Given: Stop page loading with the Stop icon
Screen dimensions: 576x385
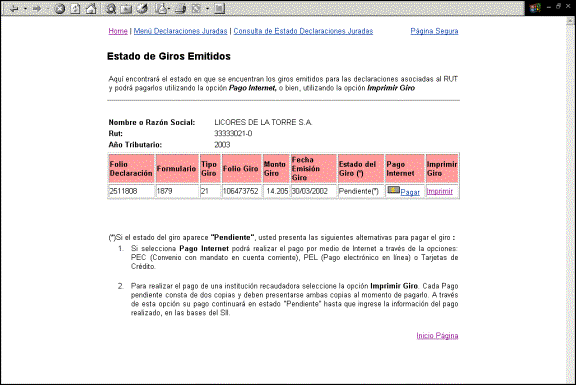Looking at the screenshot, I should pos(60,9).
